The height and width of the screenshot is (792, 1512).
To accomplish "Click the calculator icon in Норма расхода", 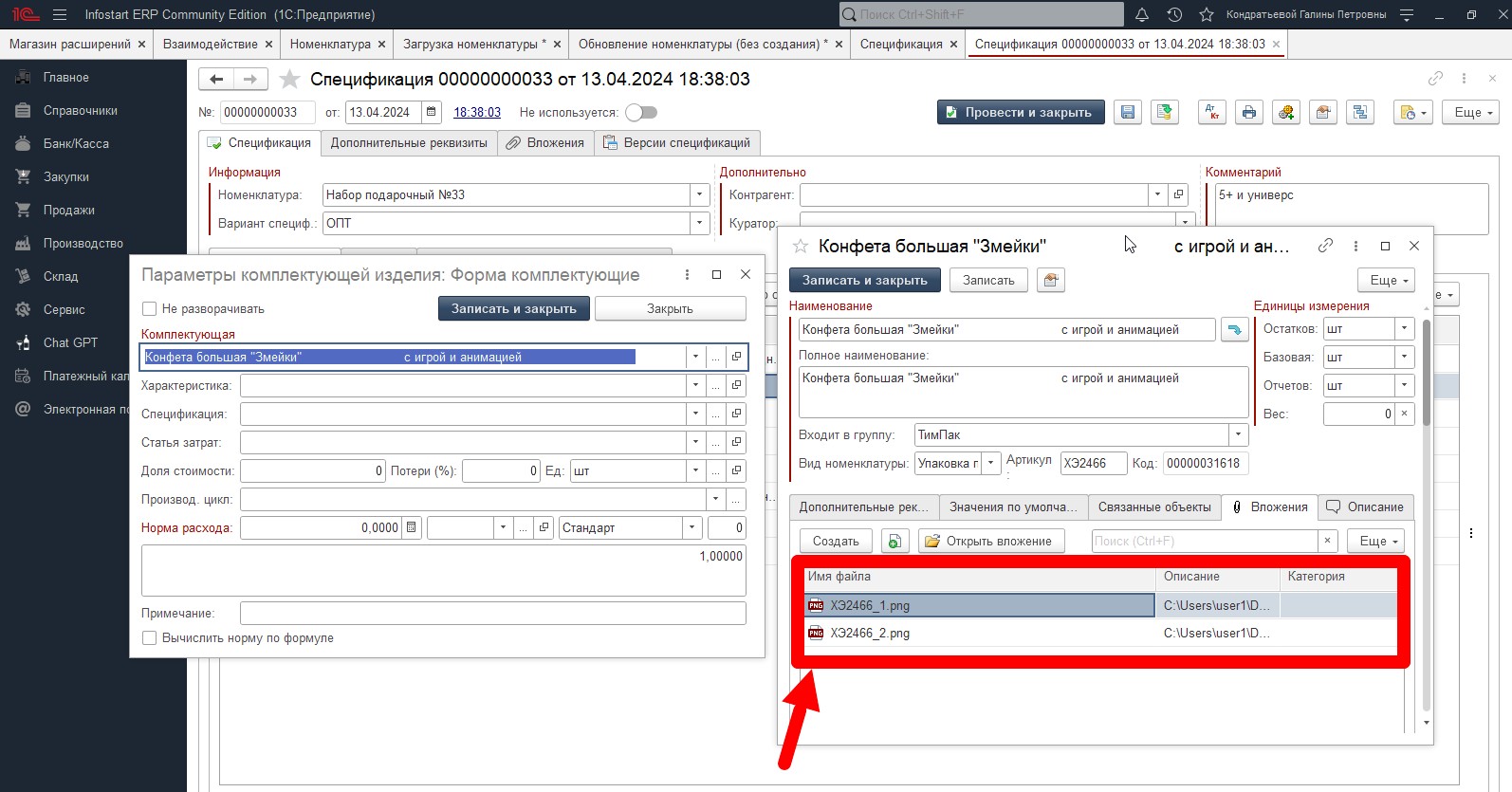I will pyautogui.click(x=412, y=527).
